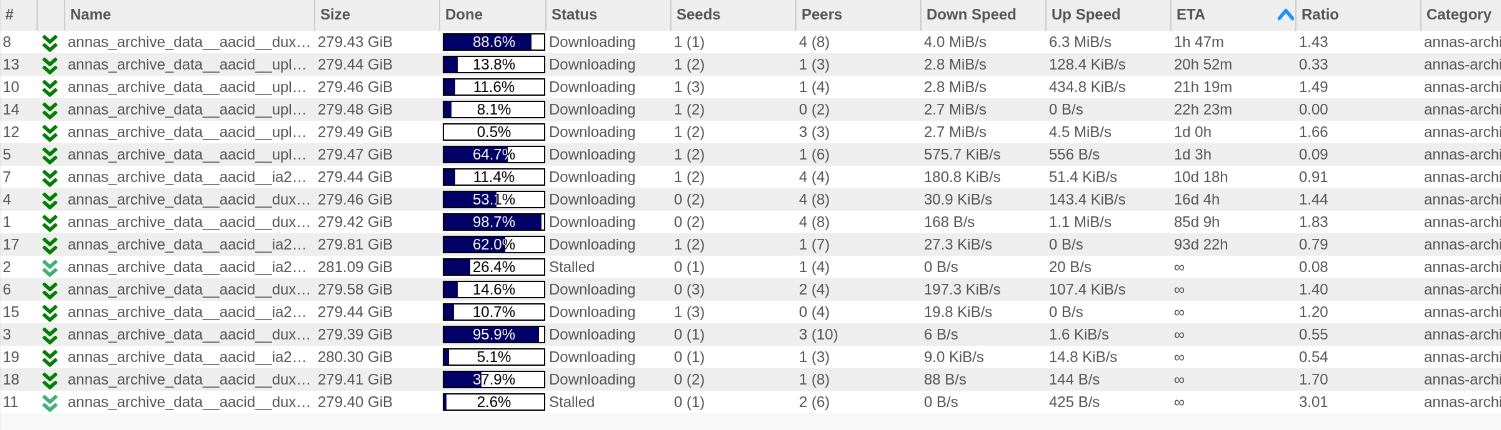Click the download icon on torrent #5 row

click(50, 155)
